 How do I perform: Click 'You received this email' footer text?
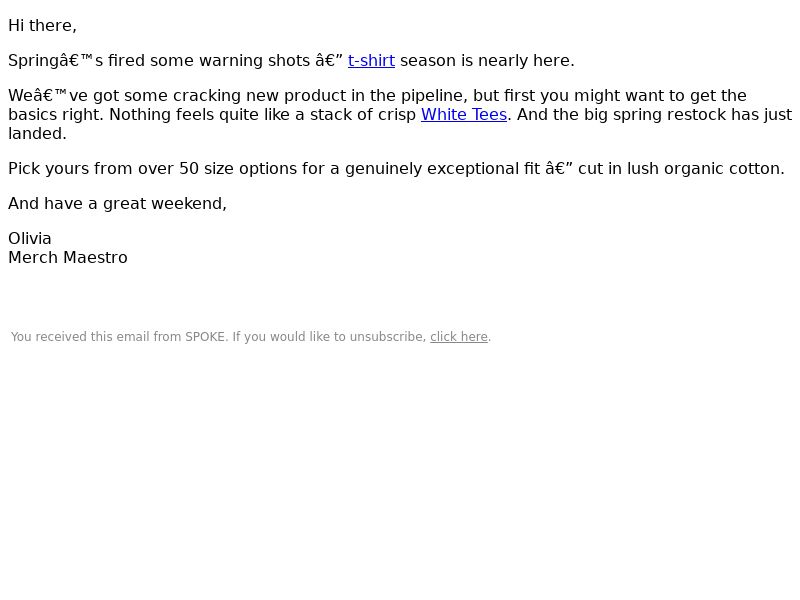[x=78, y=337]
